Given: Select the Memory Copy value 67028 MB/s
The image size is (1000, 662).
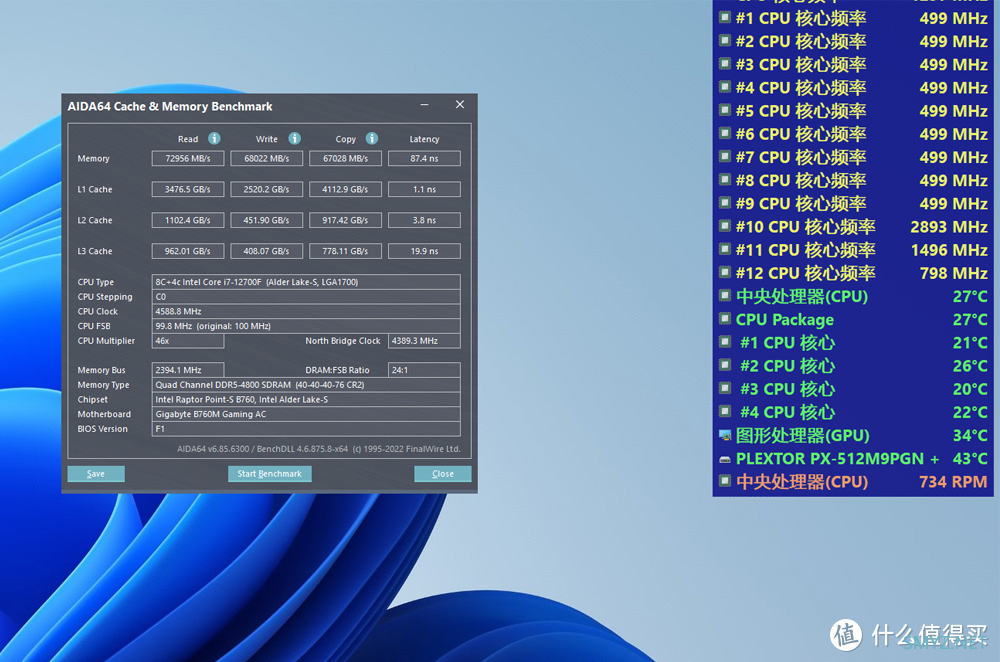Looking at the screenshot, I should tap(345, 158).
